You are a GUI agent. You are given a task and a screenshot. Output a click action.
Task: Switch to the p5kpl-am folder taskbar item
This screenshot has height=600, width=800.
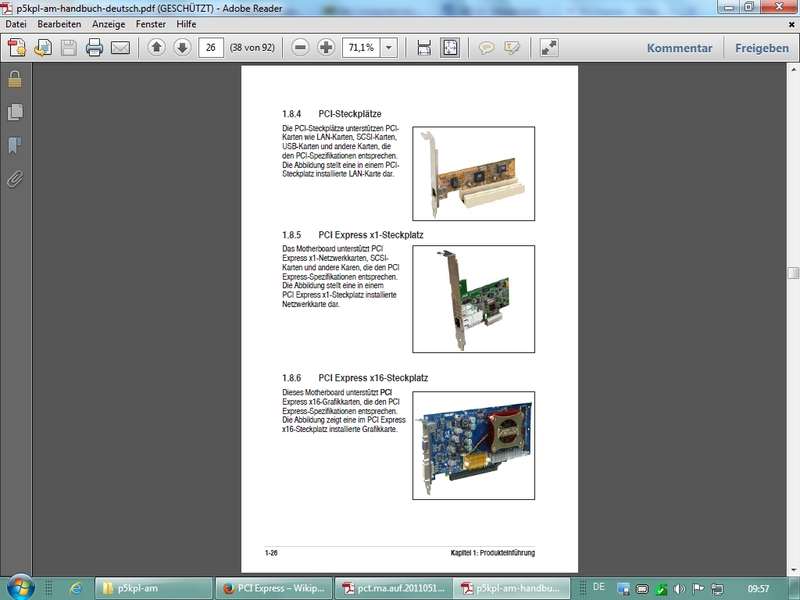click(153, 588)
